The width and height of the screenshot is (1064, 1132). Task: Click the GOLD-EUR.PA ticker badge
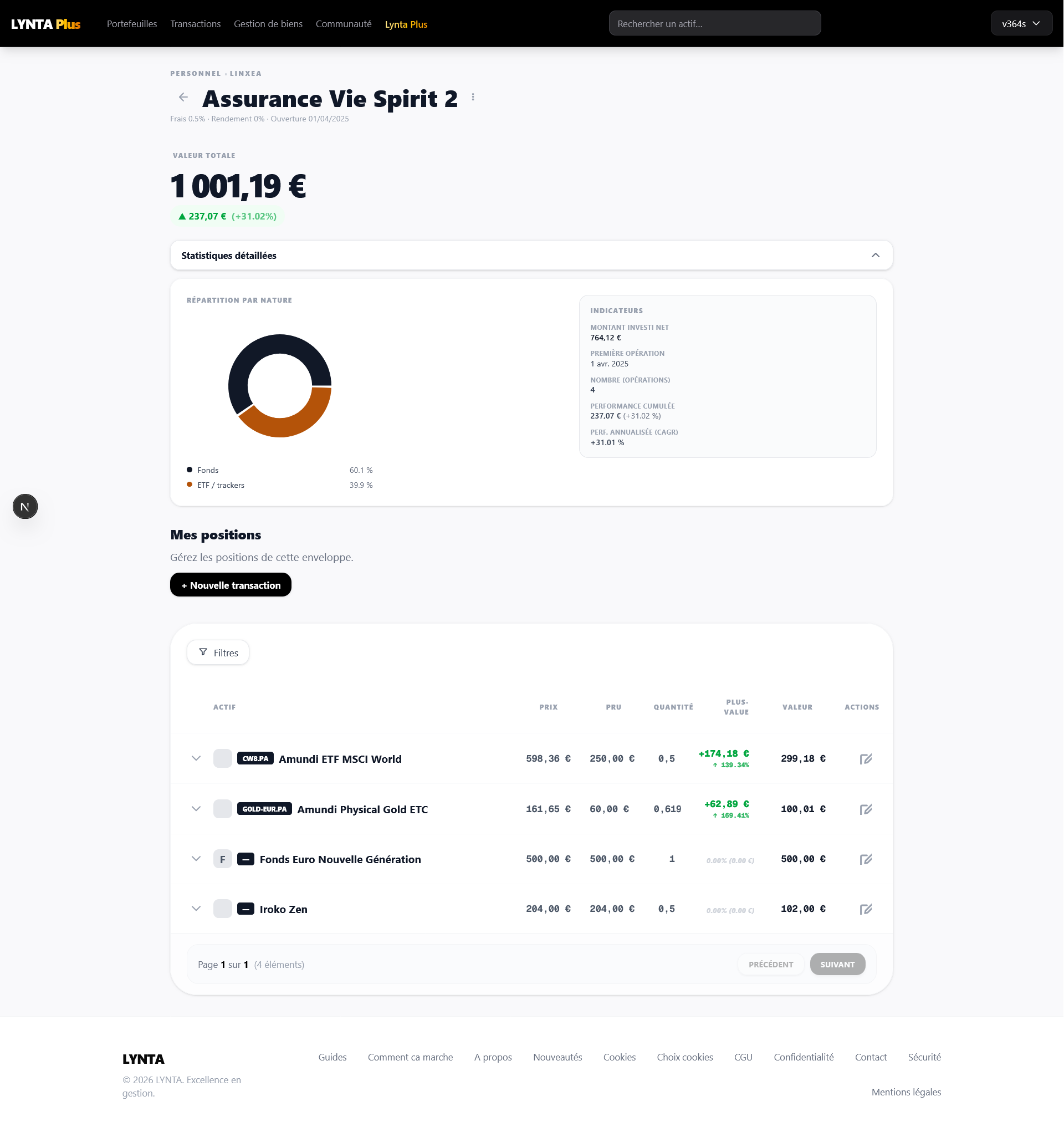[x=265, y=809]
